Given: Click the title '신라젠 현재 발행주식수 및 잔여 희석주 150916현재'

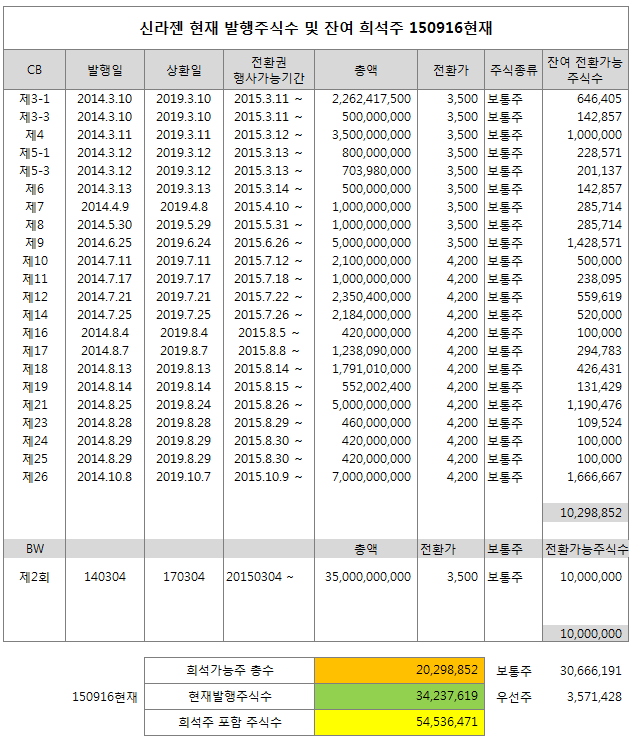Looking at the screenshot, I should click(316, 28).
